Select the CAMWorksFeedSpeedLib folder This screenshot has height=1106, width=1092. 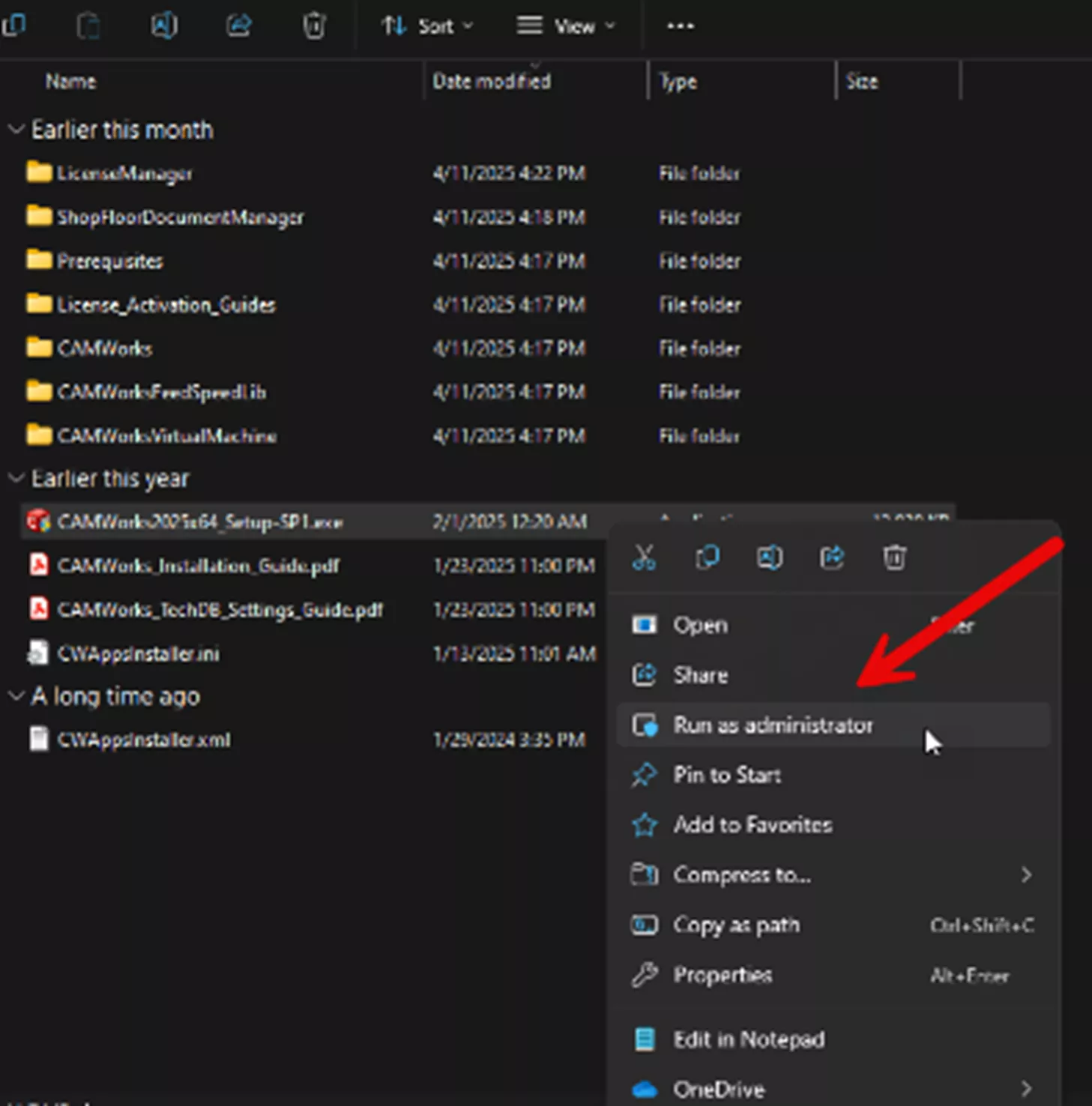click(162, 392)
